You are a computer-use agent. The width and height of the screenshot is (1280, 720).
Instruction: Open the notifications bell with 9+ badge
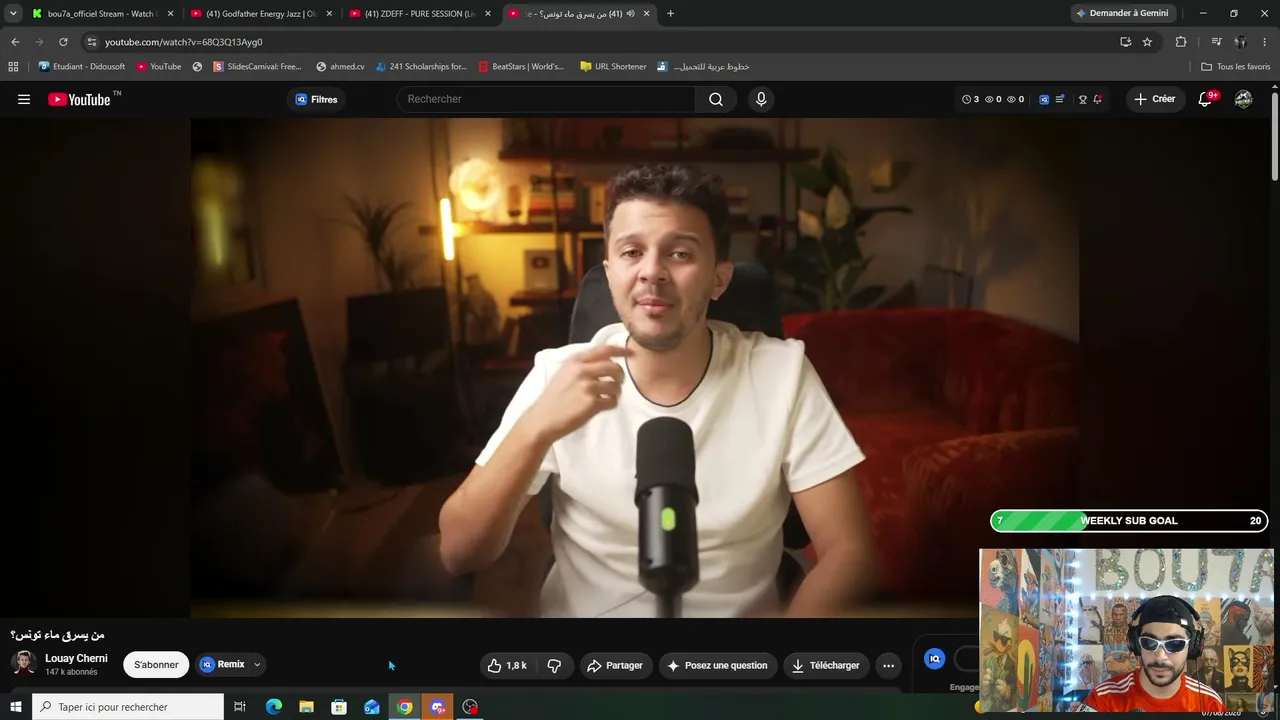pyautogui.click(x=1205, y=99)
